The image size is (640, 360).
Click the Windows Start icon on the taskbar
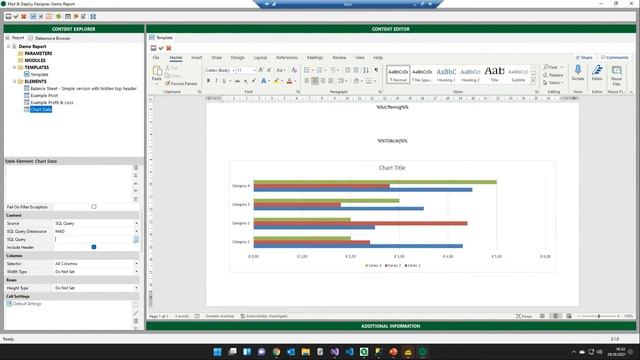(x=218, y=352)
